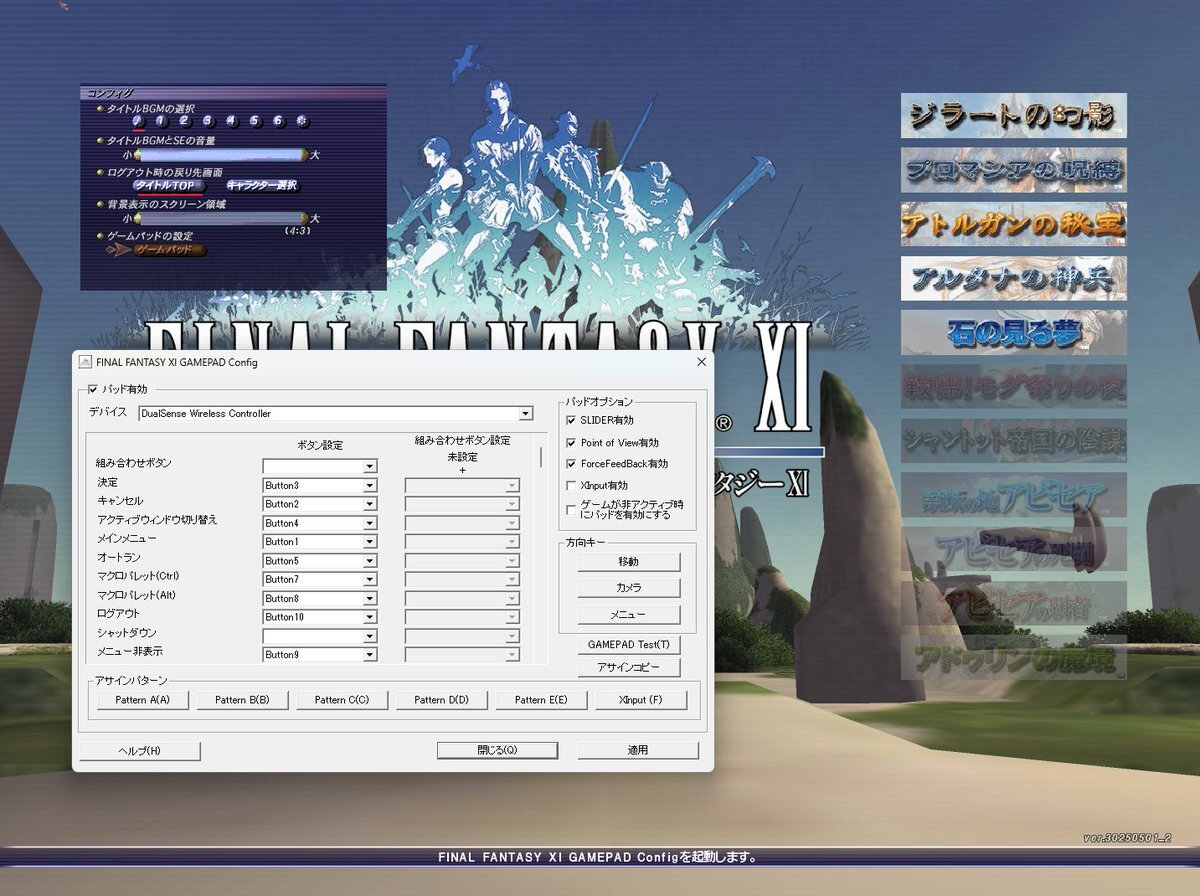Click the 適用 apply button
The height and width of the screenshot is (896, 1200).
point(638,750)
